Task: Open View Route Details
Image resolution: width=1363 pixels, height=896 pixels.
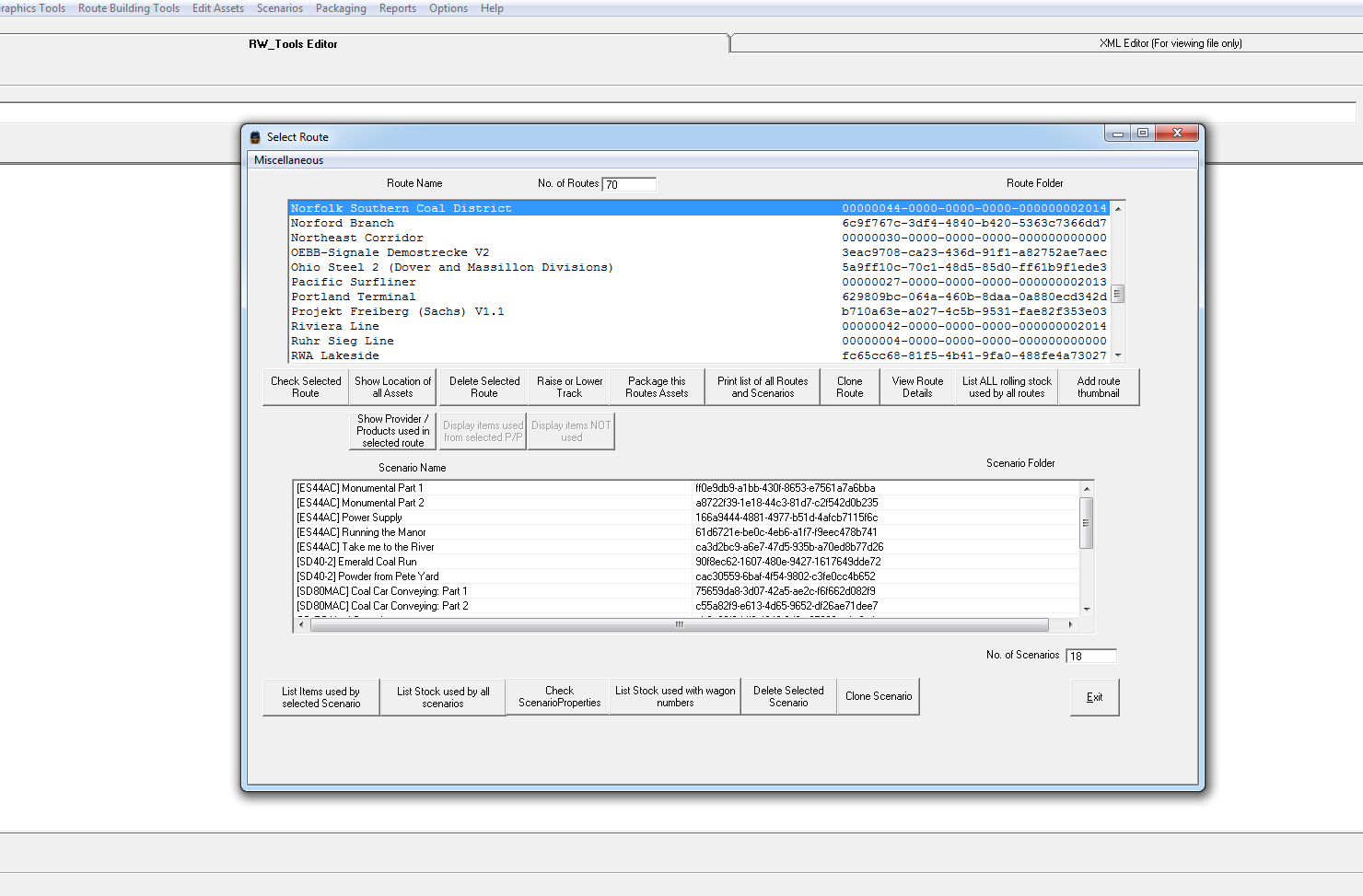Action: click(x=917, y=387)
